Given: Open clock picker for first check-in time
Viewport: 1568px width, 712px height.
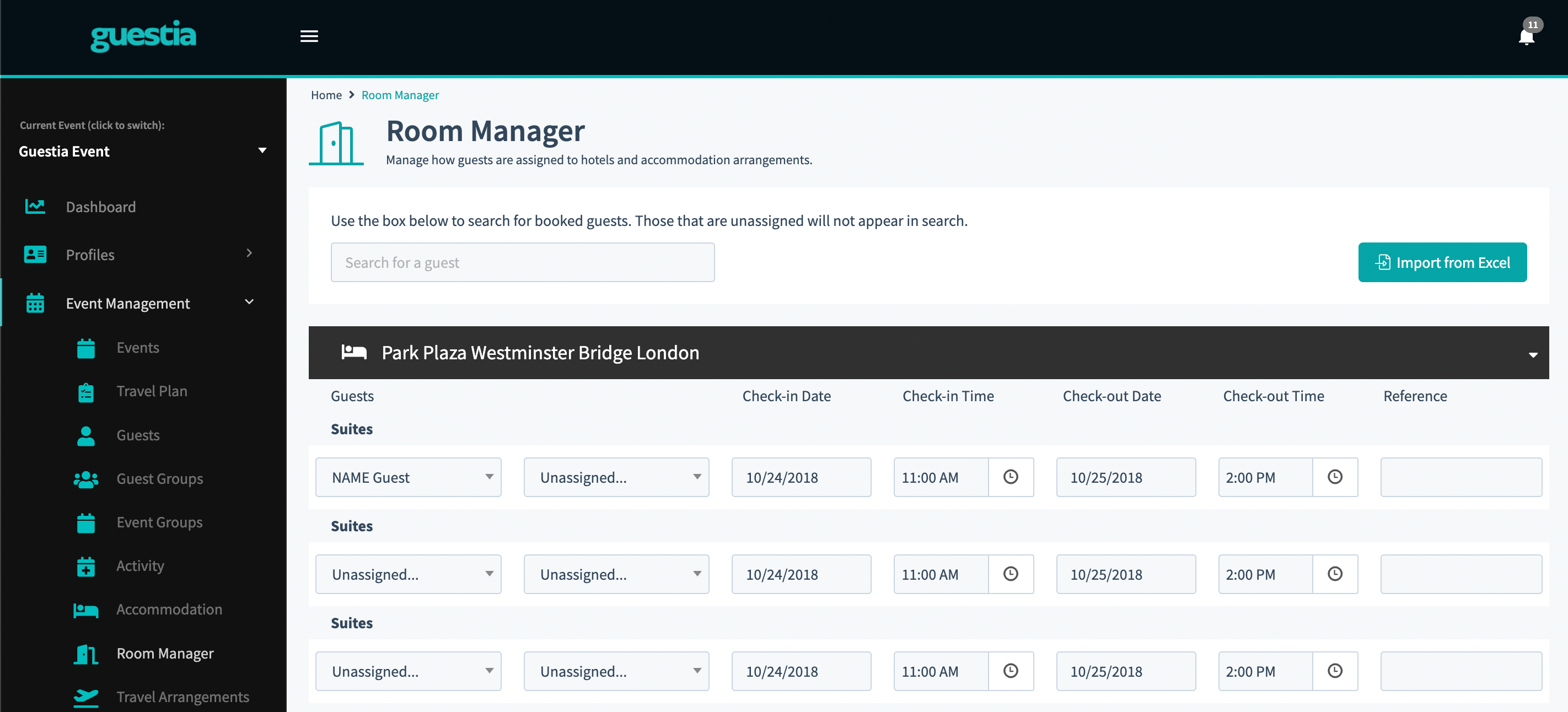Looking at the screenshot, I should 1010,477.
